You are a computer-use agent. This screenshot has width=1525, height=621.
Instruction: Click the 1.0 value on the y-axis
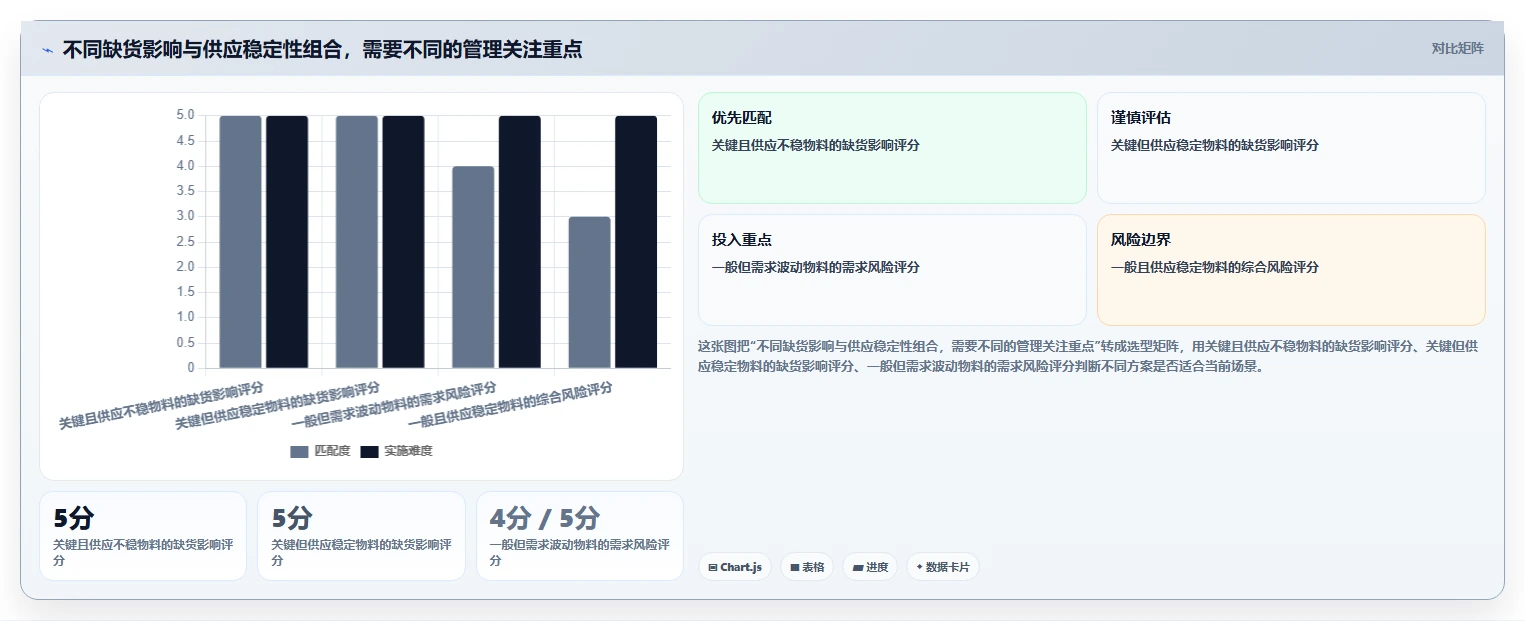[186, 317]
